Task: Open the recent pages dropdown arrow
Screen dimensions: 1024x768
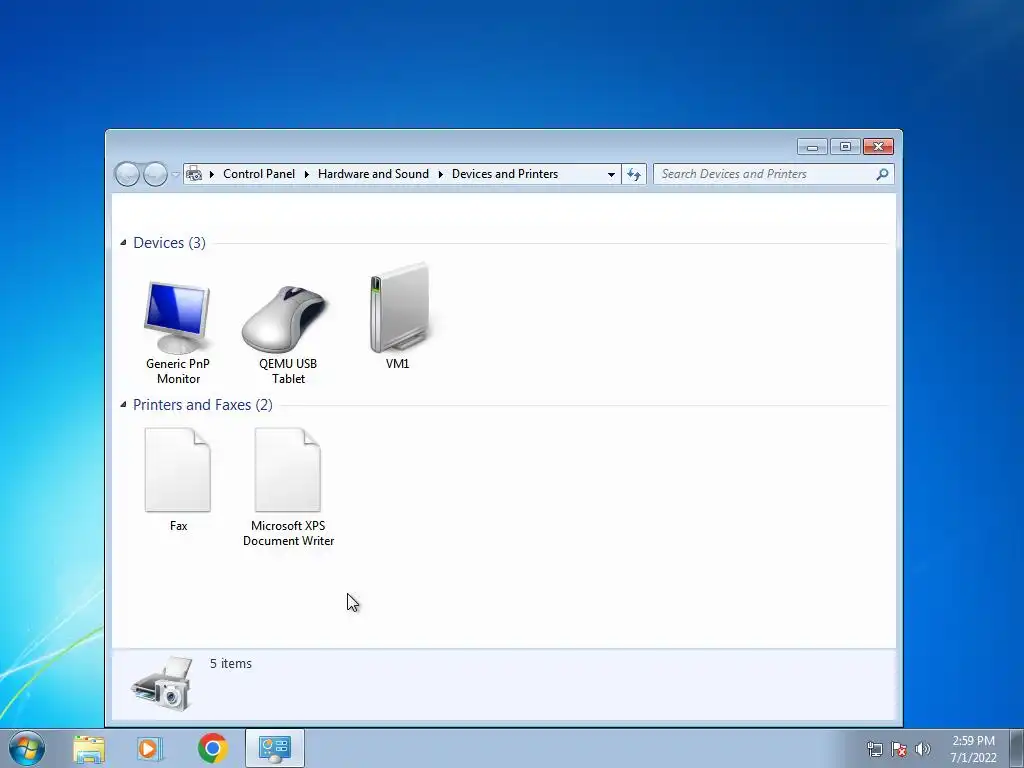Action: (x=175, y=174)
